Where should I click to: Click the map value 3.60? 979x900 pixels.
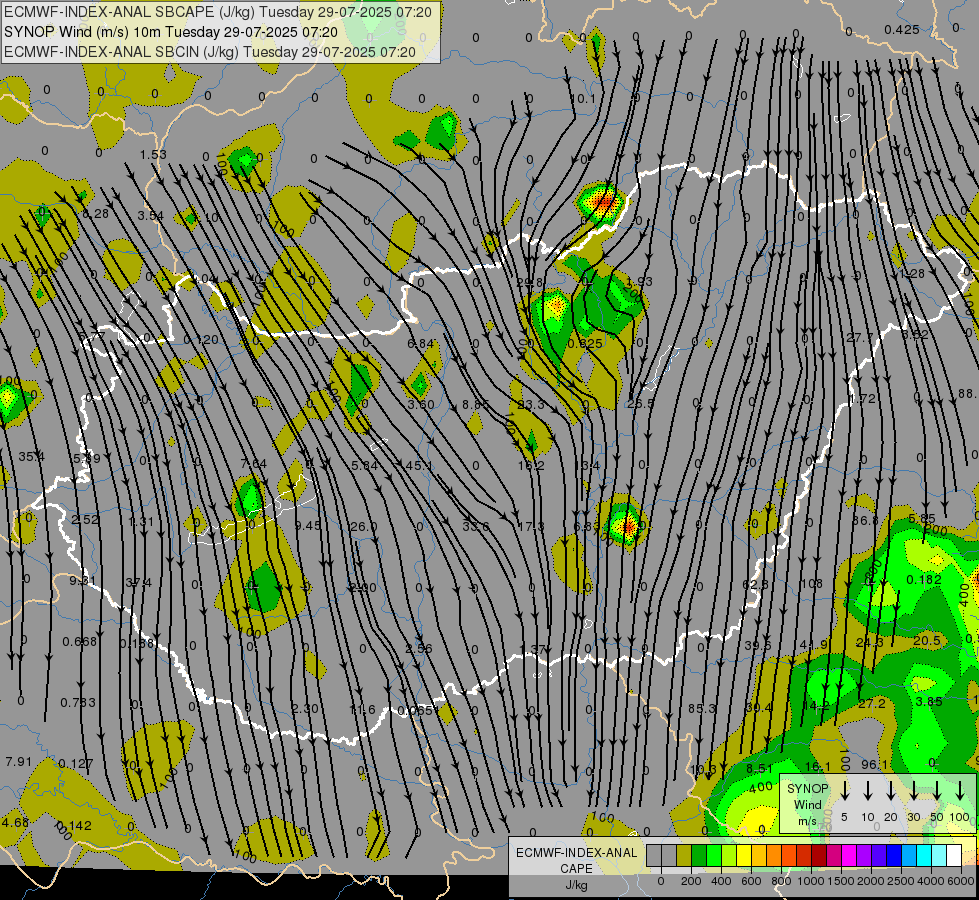pos(420,404)
